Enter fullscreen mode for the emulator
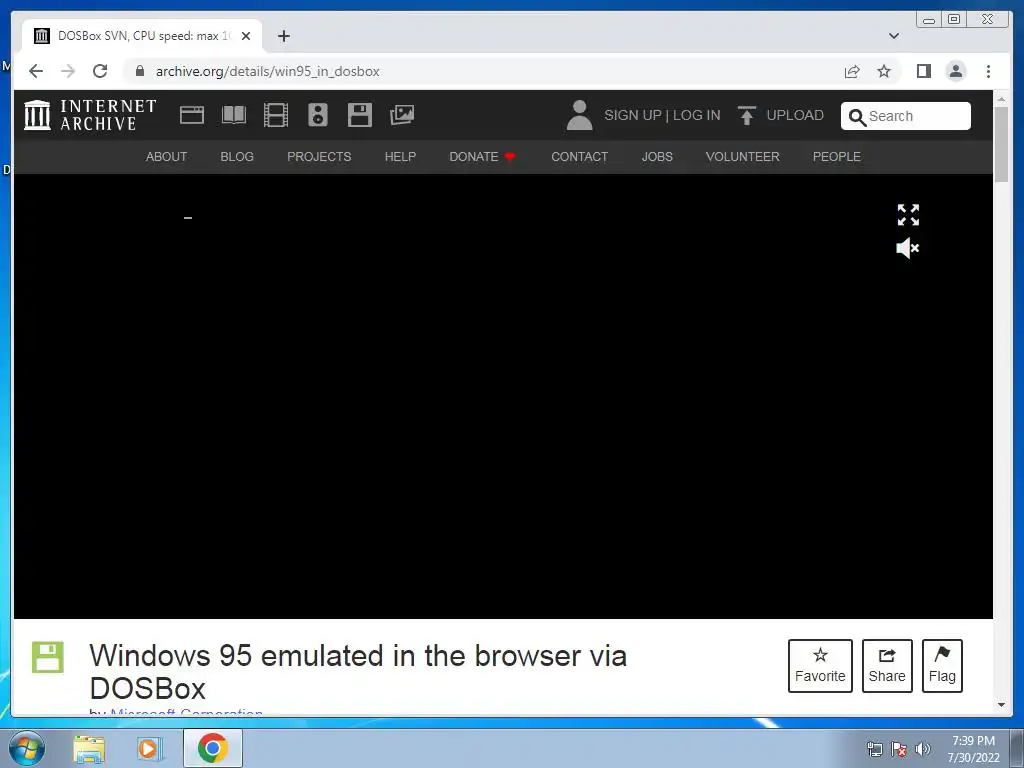1024x768 pixels. point(908,215)
